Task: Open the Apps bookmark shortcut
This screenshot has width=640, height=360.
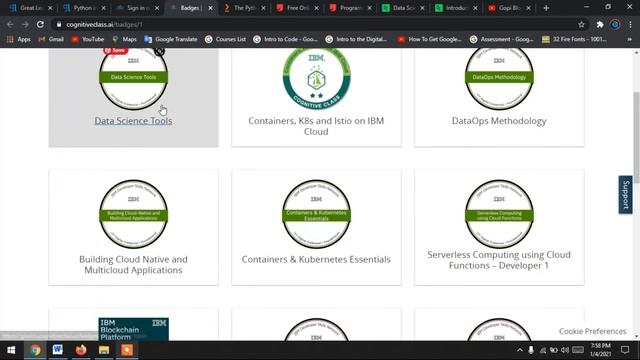Action: click(19, 39)
